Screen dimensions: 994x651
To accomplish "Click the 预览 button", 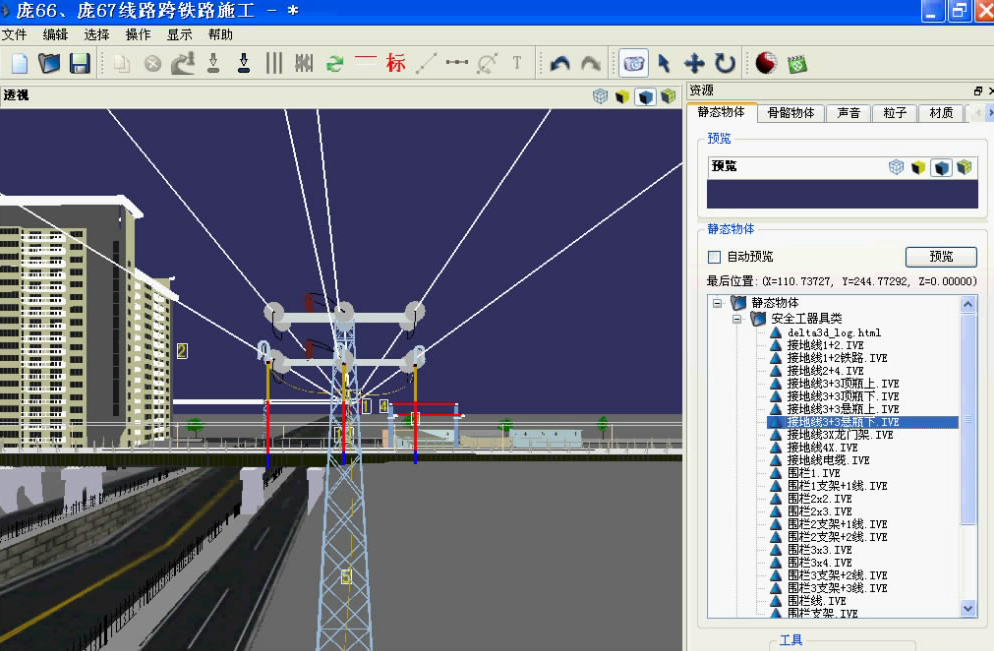I will 941,257.
